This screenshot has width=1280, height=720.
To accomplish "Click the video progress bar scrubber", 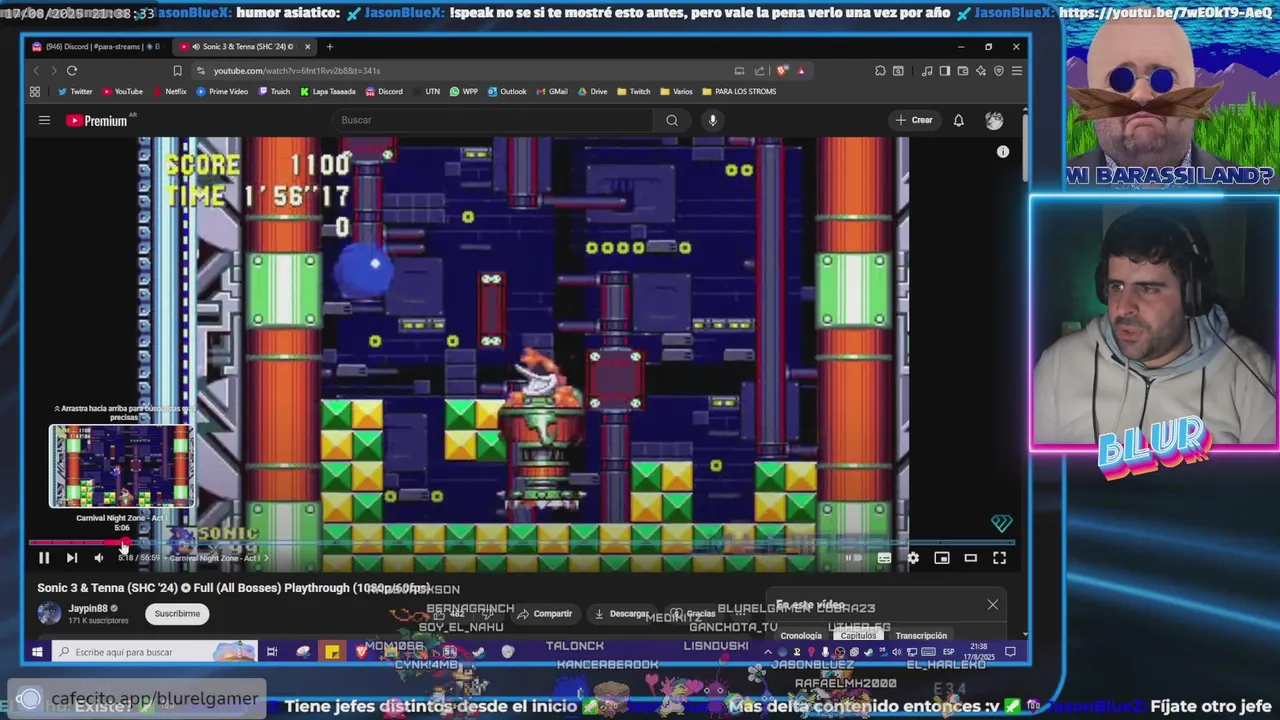I will (x=124, y=544).
